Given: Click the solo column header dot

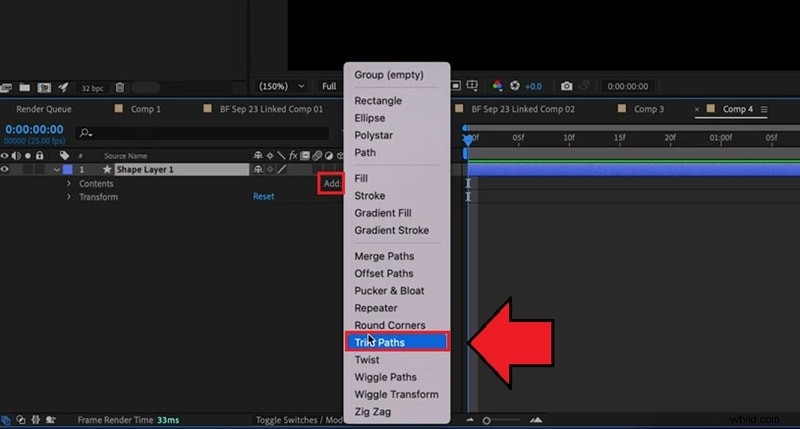Looking at the screenshot, I should click(x=28, y=156).
